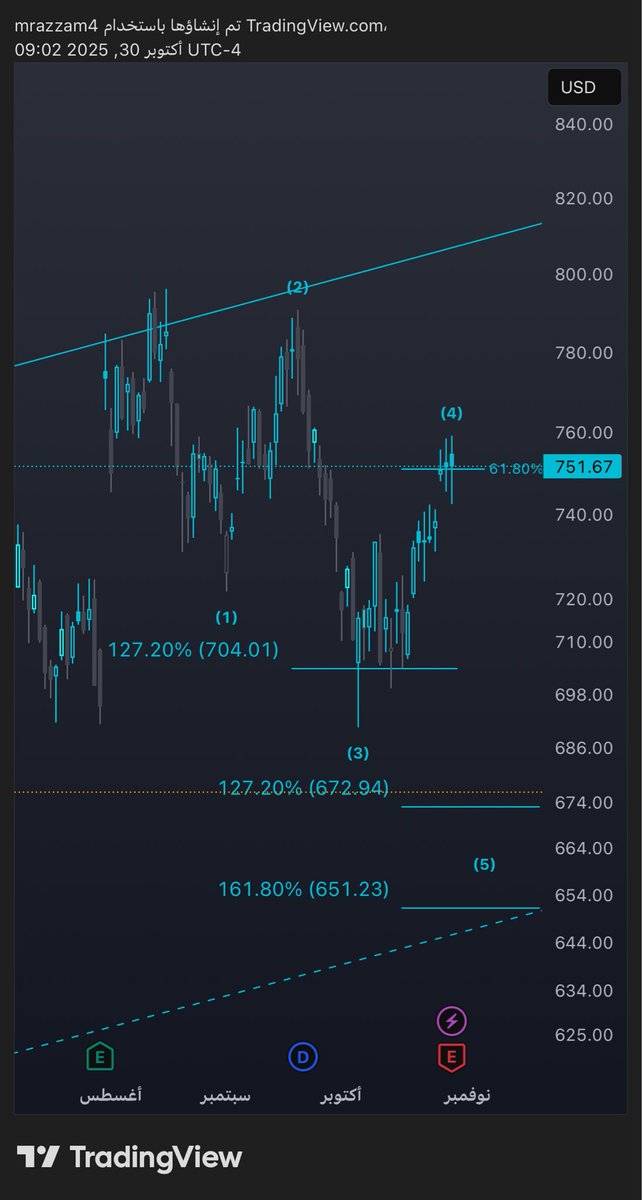Click the 840.00 price axis value
642x1200 pixels.
[583, 124]
